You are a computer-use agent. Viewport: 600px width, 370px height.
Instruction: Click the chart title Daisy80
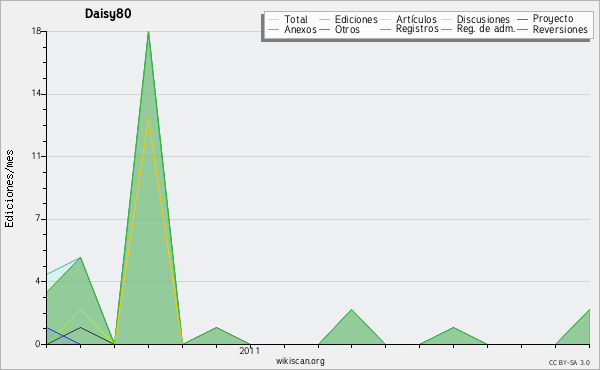point(108,13)
